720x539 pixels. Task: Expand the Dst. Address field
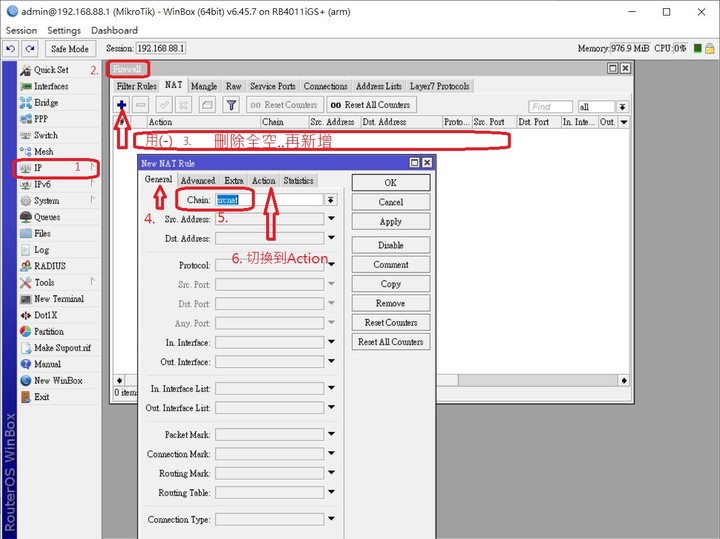[331, 238]
